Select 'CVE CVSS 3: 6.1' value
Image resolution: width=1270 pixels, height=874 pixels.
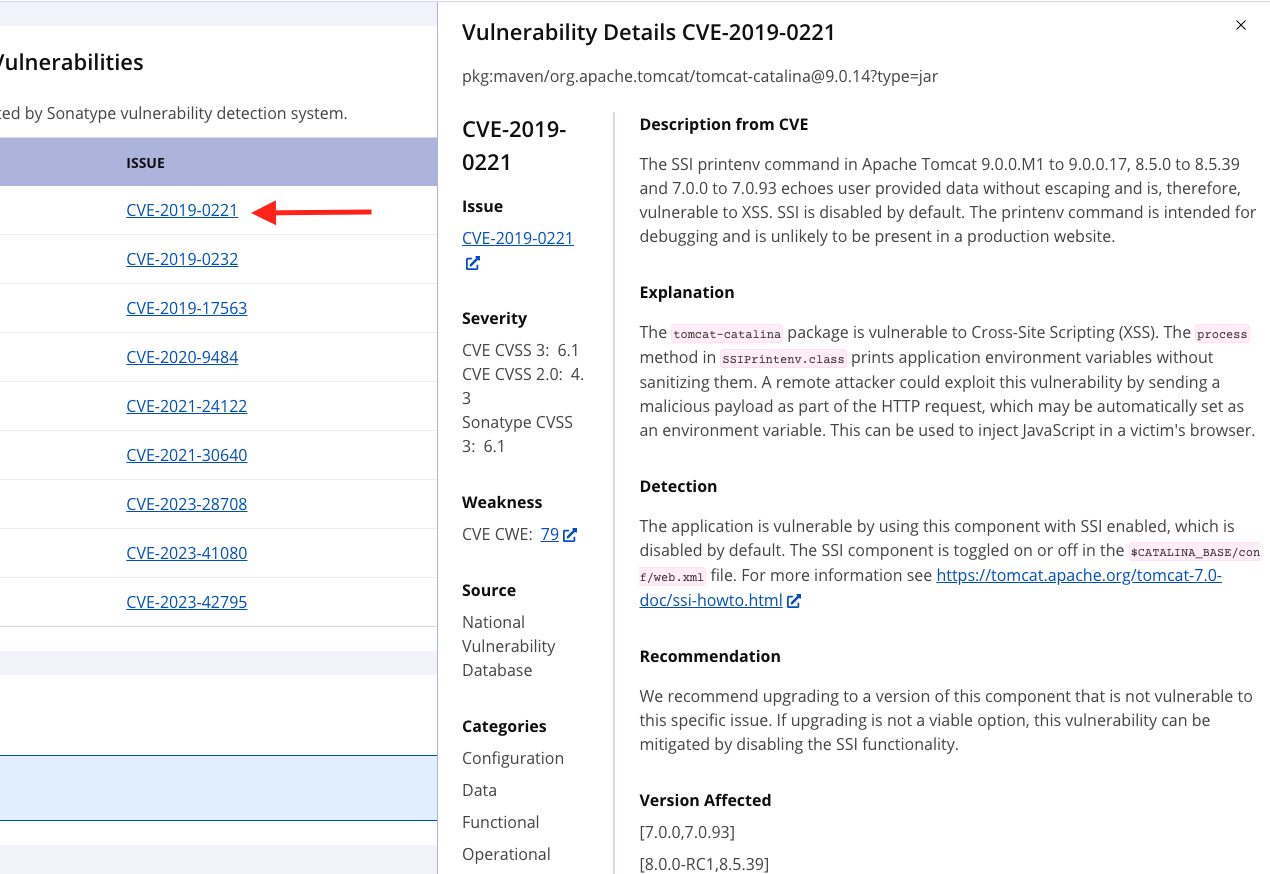(x=520, y=350)
